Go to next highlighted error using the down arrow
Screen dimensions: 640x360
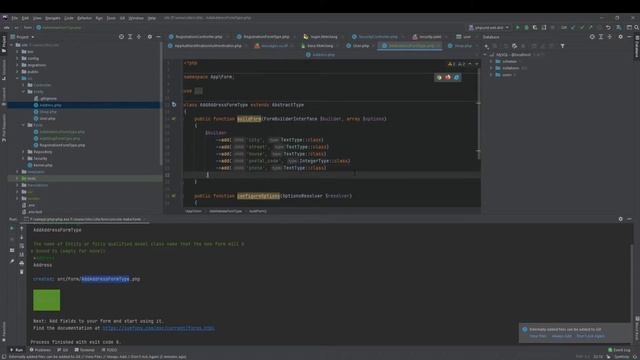point(476,64)
